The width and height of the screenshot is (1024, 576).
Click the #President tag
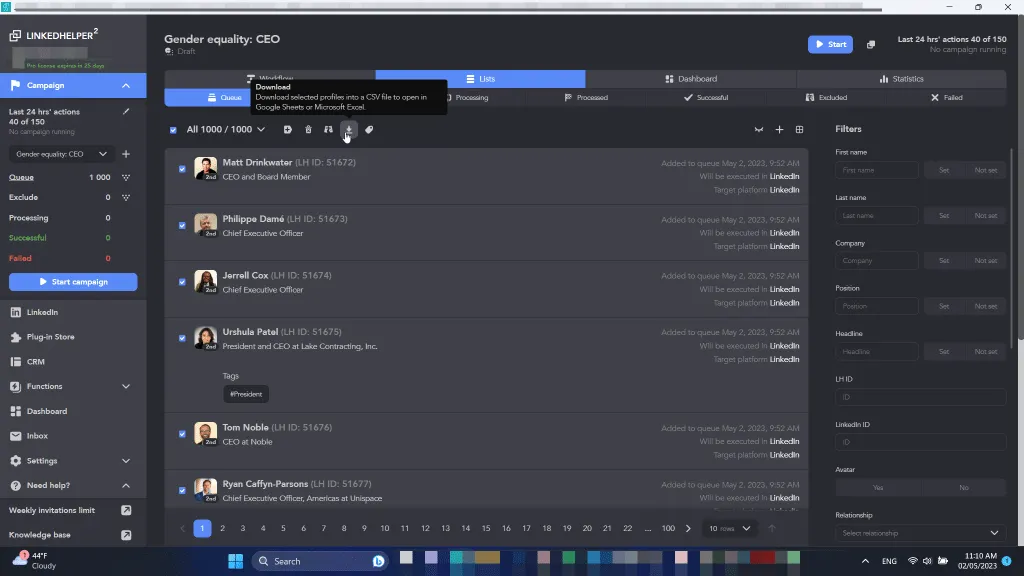246,394
